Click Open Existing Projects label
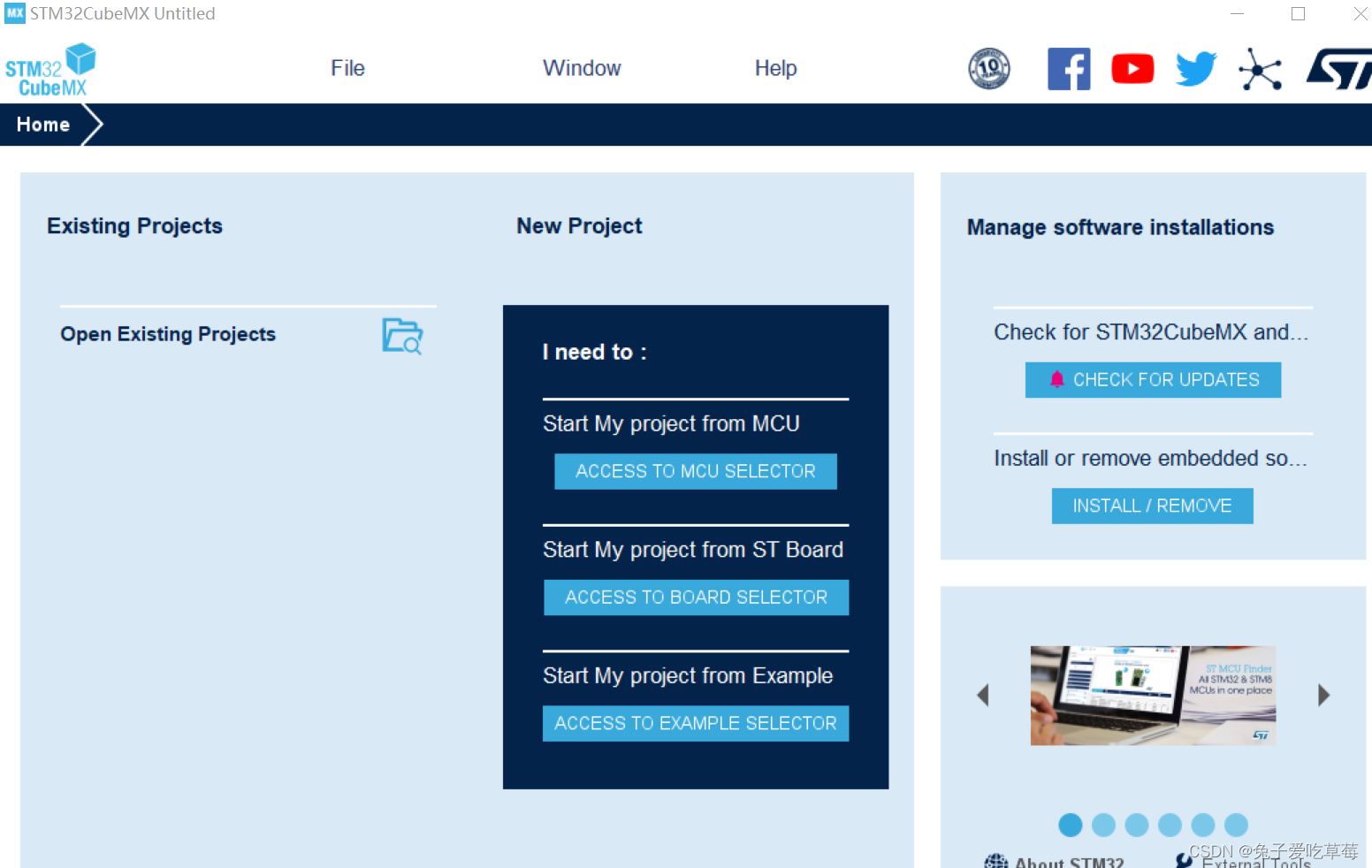 [x=168, y=334]
